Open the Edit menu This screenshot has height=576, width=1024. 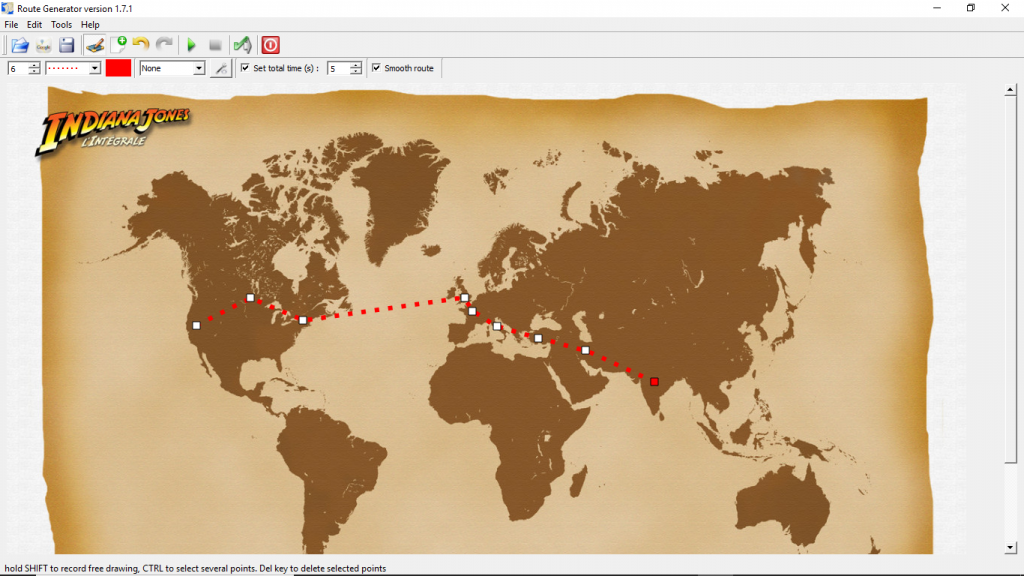point(34,24)
